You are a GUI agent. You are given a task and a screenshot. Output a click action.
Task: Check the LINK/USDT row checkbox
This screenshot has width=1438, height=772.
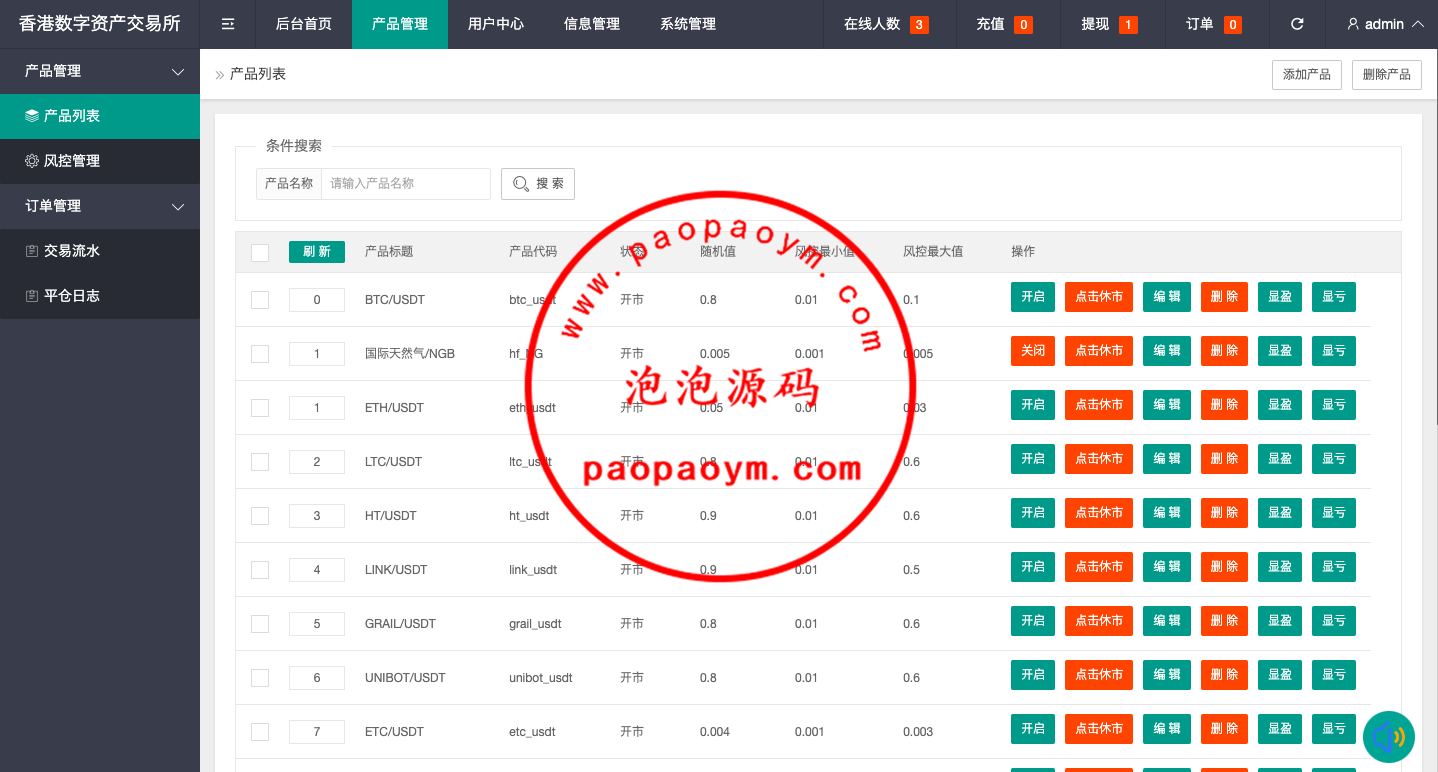pos(260,570)
